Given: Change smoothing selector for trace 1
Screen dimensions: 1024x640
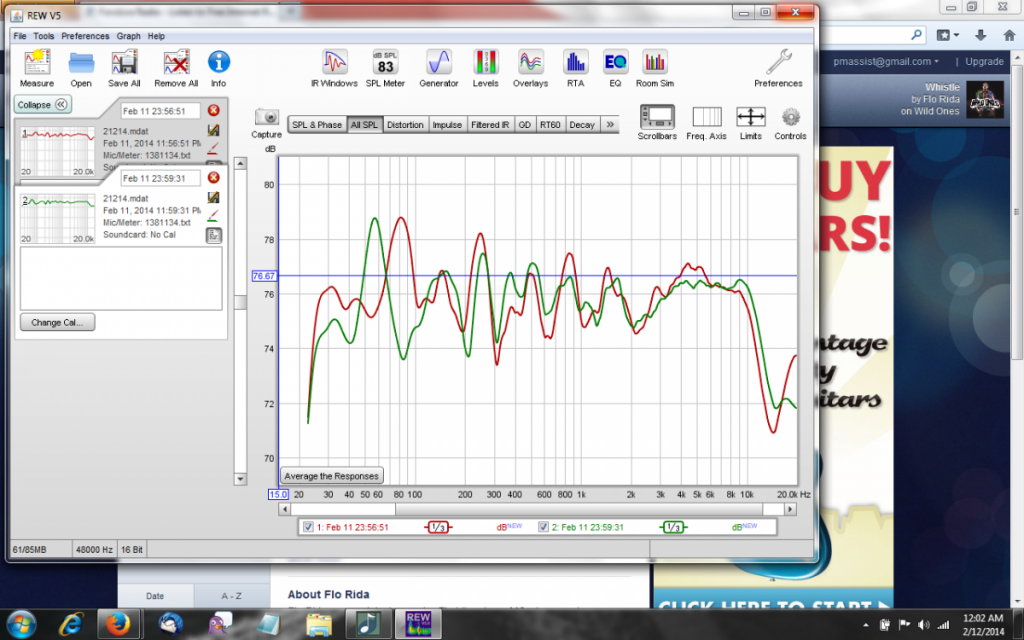Looking at the screenshot, I should coord(438,527).
